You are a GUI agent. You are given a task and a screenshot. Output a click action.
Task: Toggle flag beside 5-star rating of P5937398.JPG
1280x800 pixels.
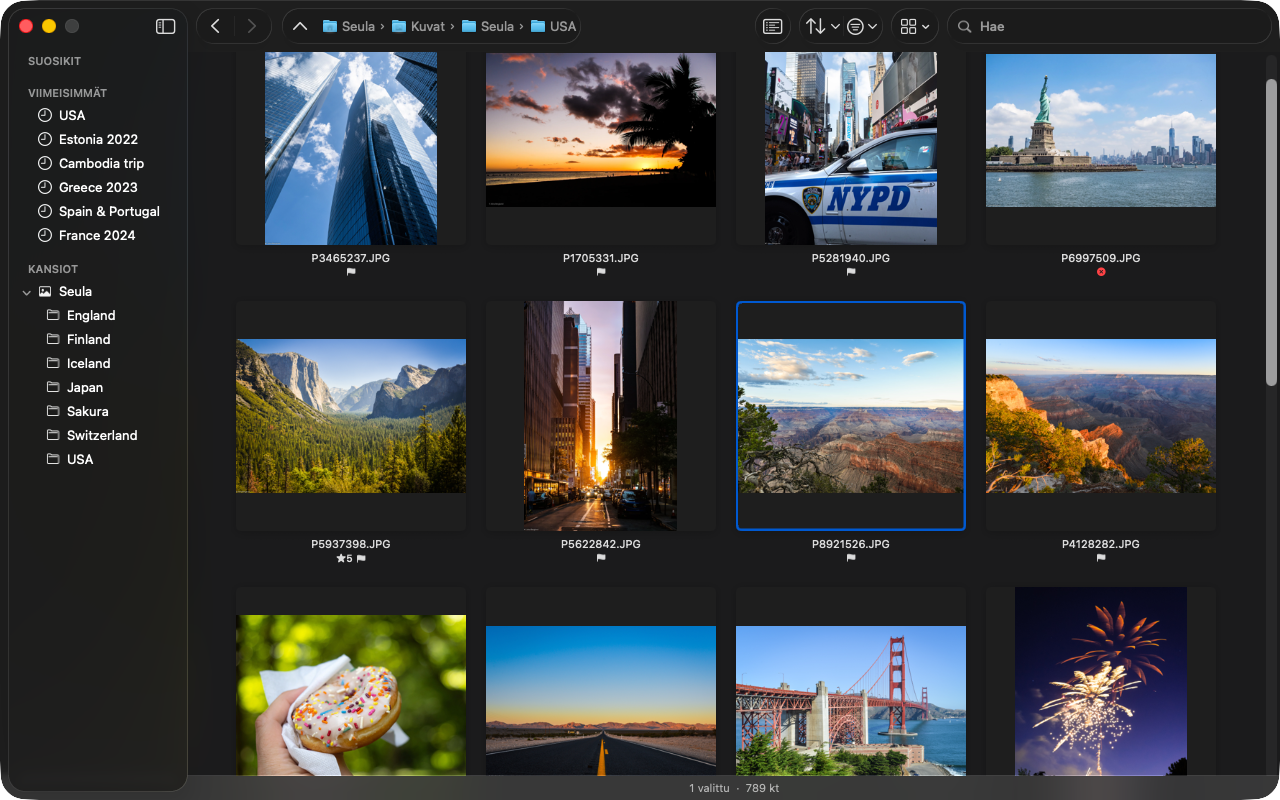coord(361,558)
